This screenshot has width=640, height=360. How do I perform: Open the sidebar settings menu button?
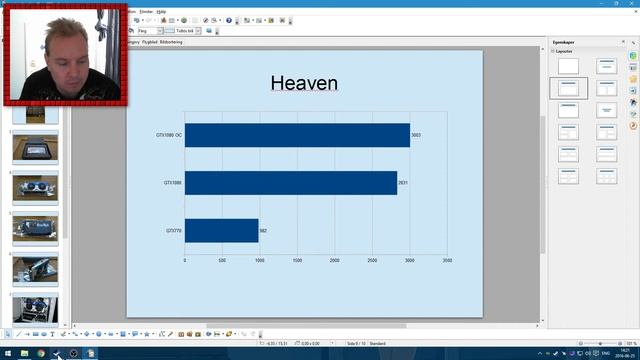coord(633,43)
